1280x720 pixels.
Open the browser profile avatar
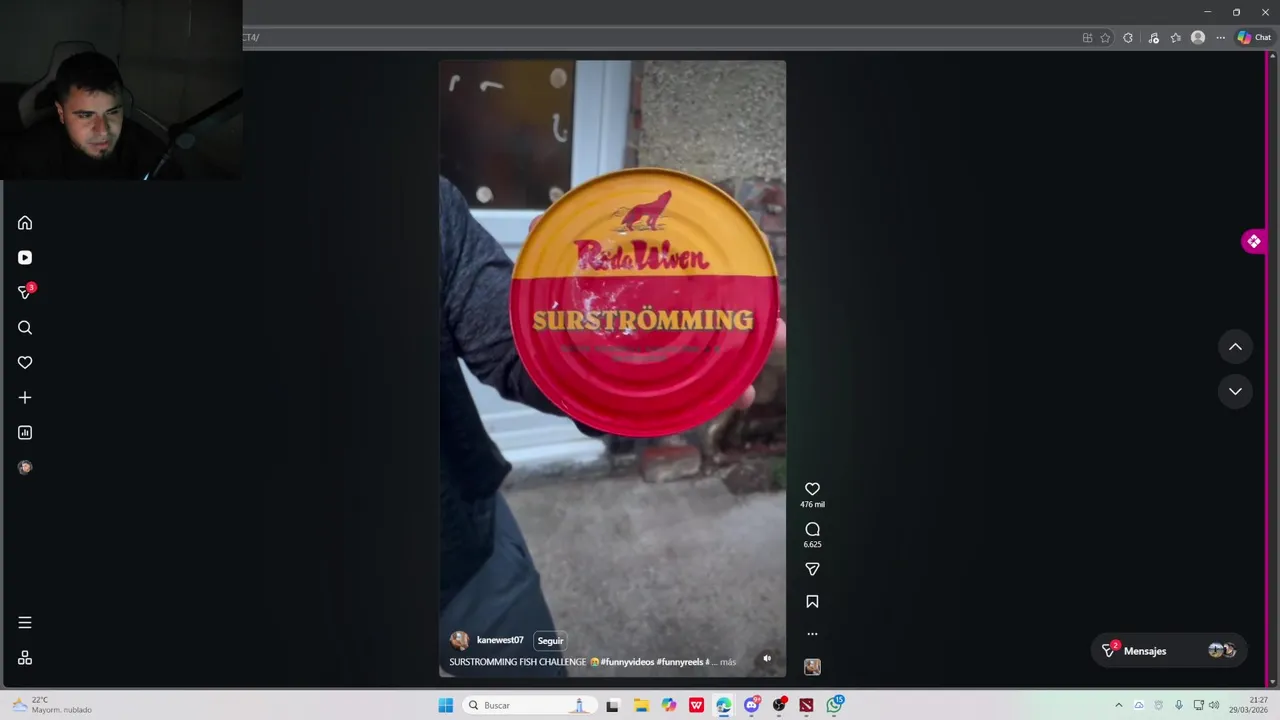(x=1198, y=38)
